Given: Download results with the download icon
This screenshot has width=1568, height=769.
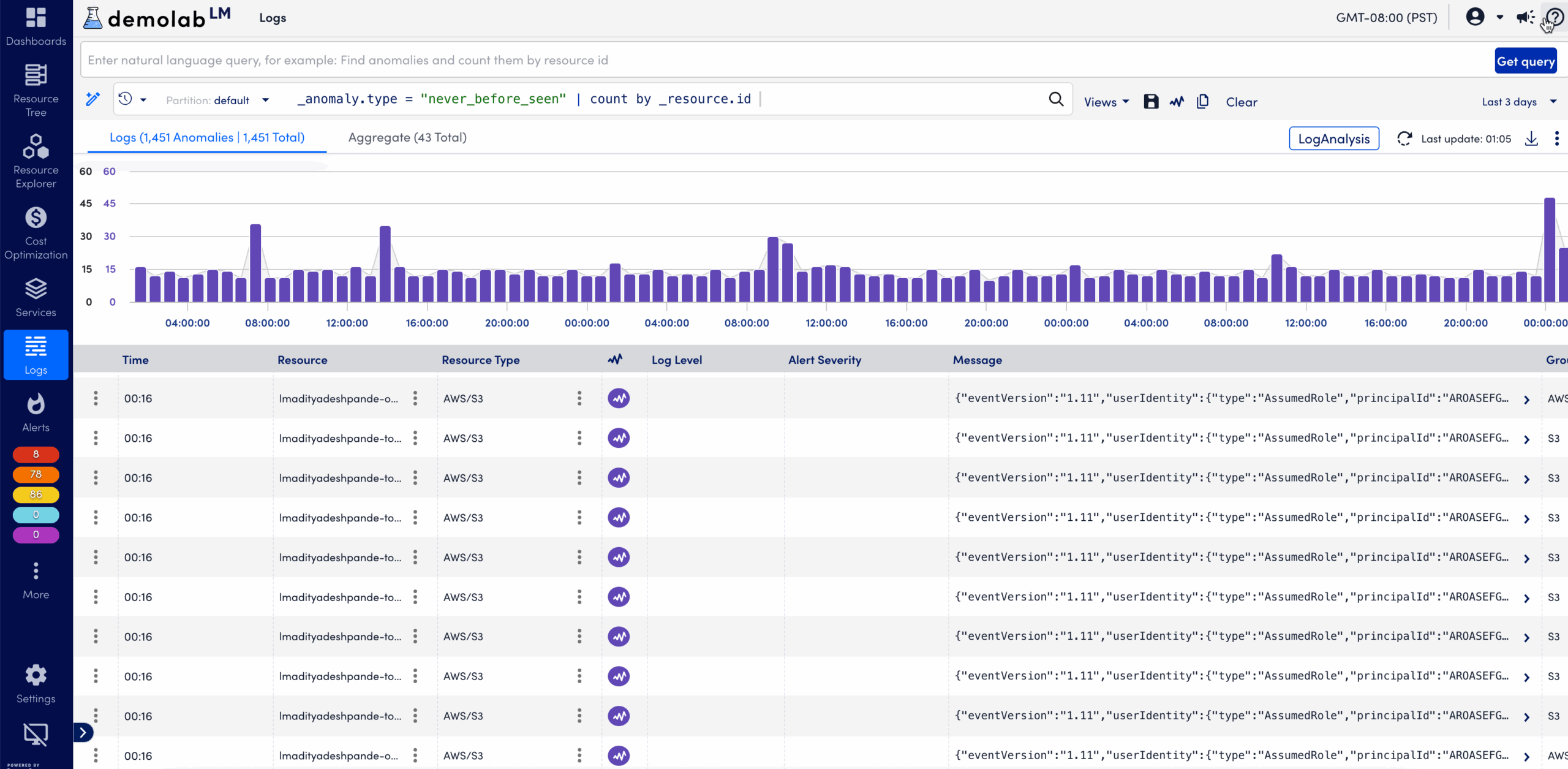Looking at the screenshot, I should [1531, 138].
